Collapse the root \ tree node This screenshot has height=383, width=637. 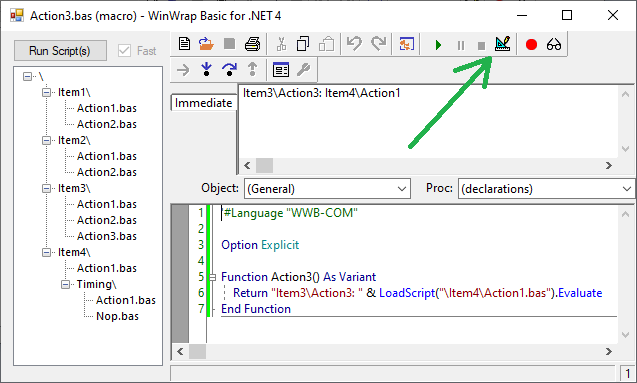point(27,76)
